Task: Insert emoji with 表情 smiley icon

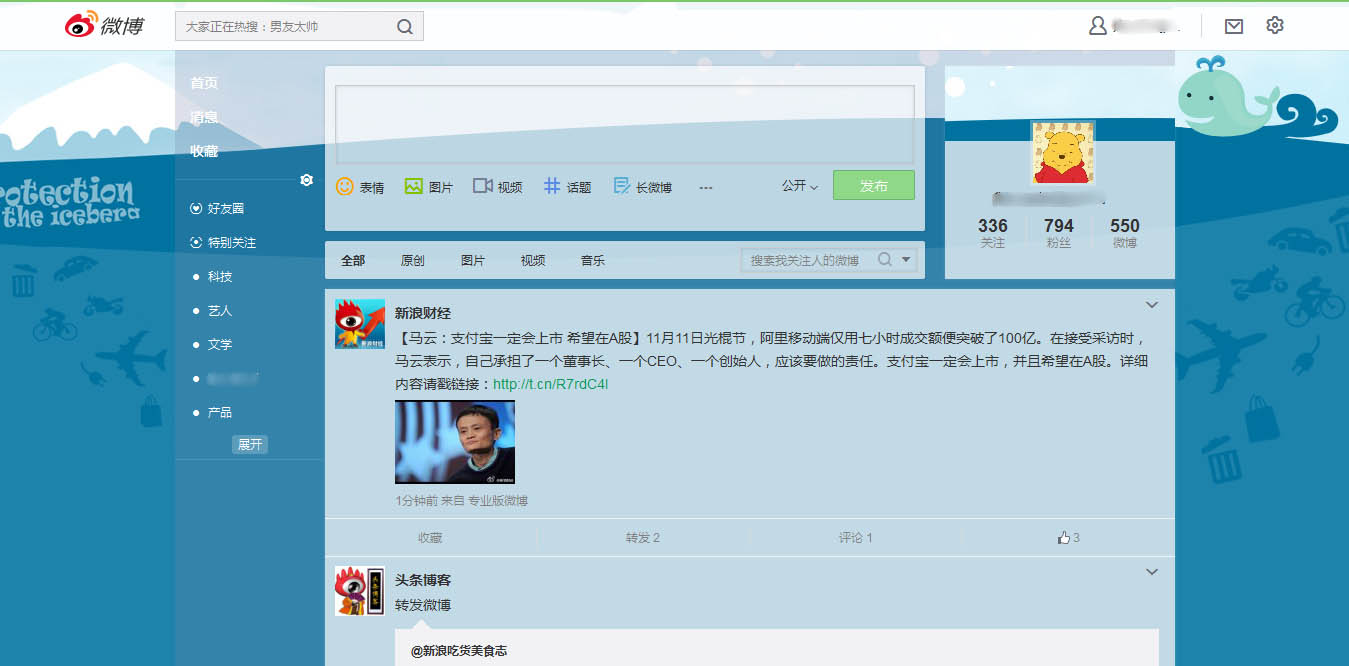Action: 345,187
